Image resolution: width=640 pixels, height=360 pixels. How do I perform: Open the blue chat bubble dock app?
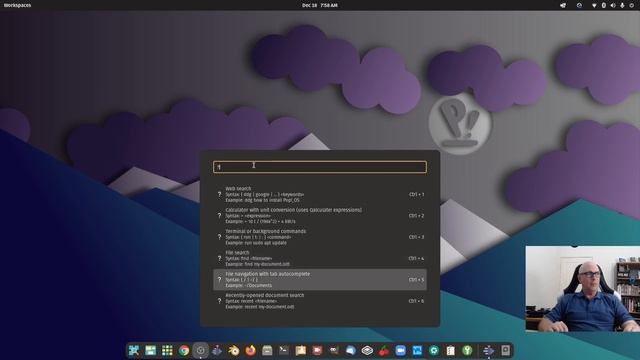tap(351, 350)
